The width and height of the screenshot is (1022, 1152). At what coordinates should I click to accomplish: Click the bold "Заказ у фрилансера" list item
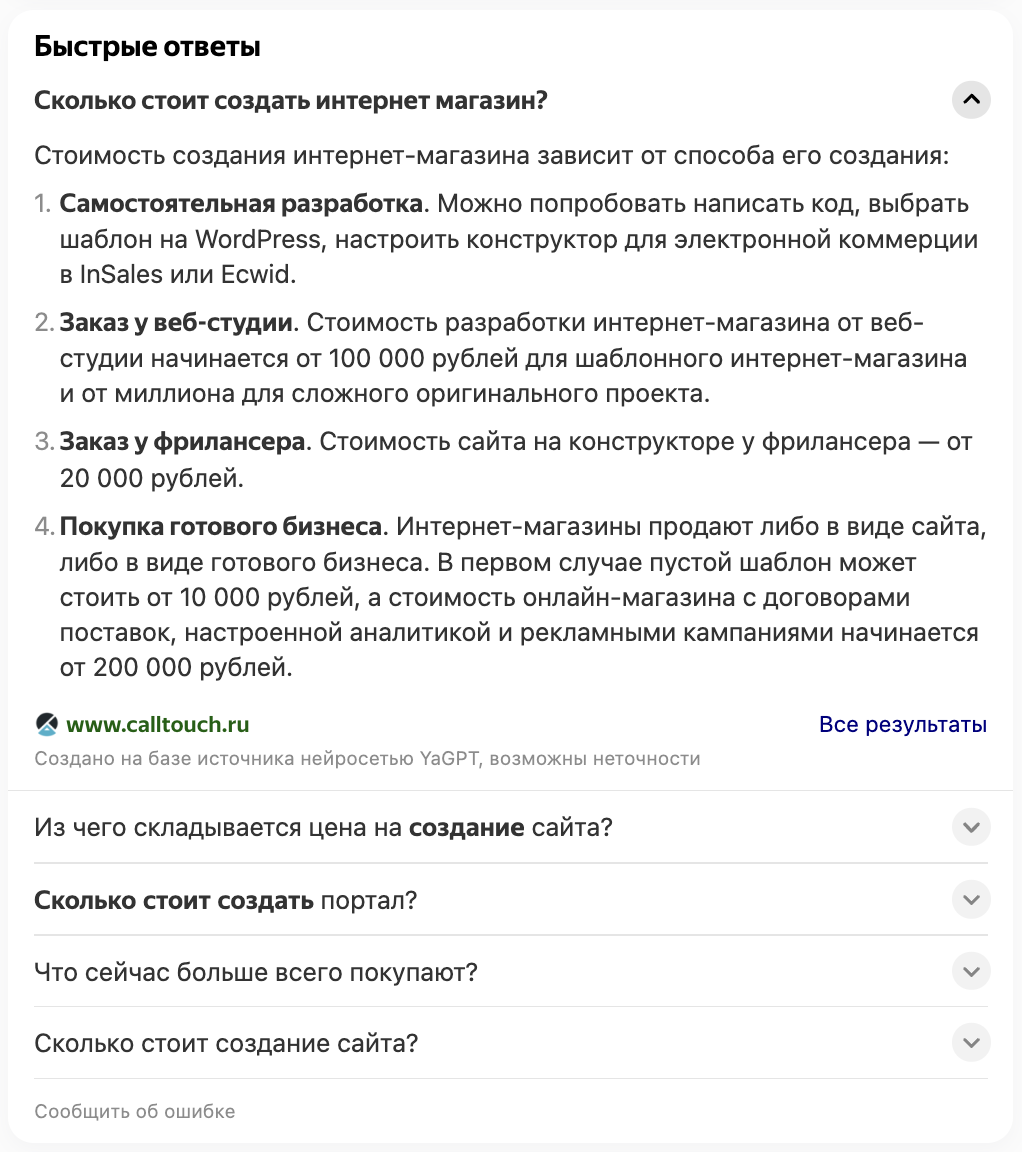tap(182, 442)
